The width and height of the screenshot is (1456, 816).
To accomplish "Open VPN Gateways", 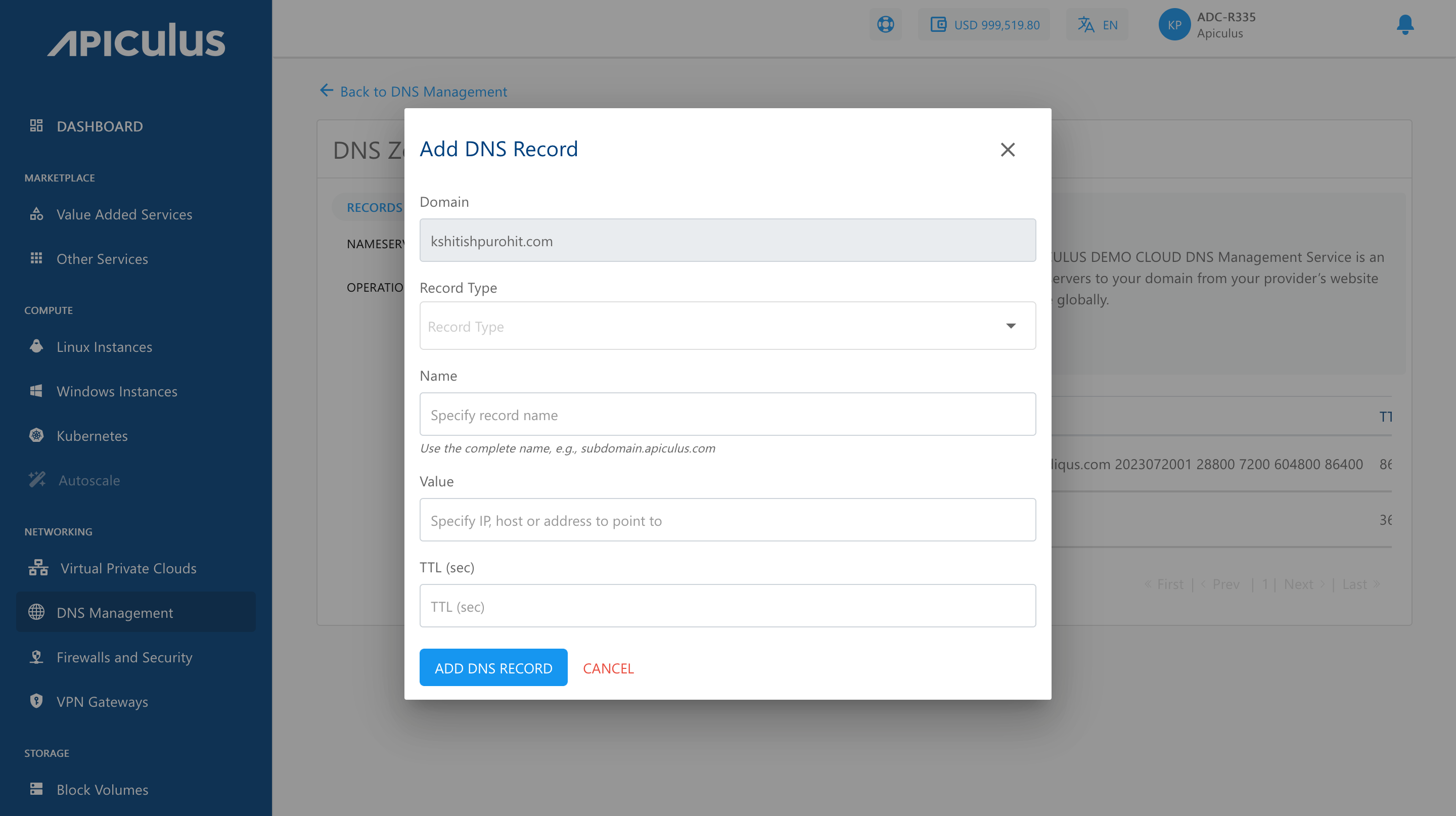I will pyautogui.click(x=102, y=701).
